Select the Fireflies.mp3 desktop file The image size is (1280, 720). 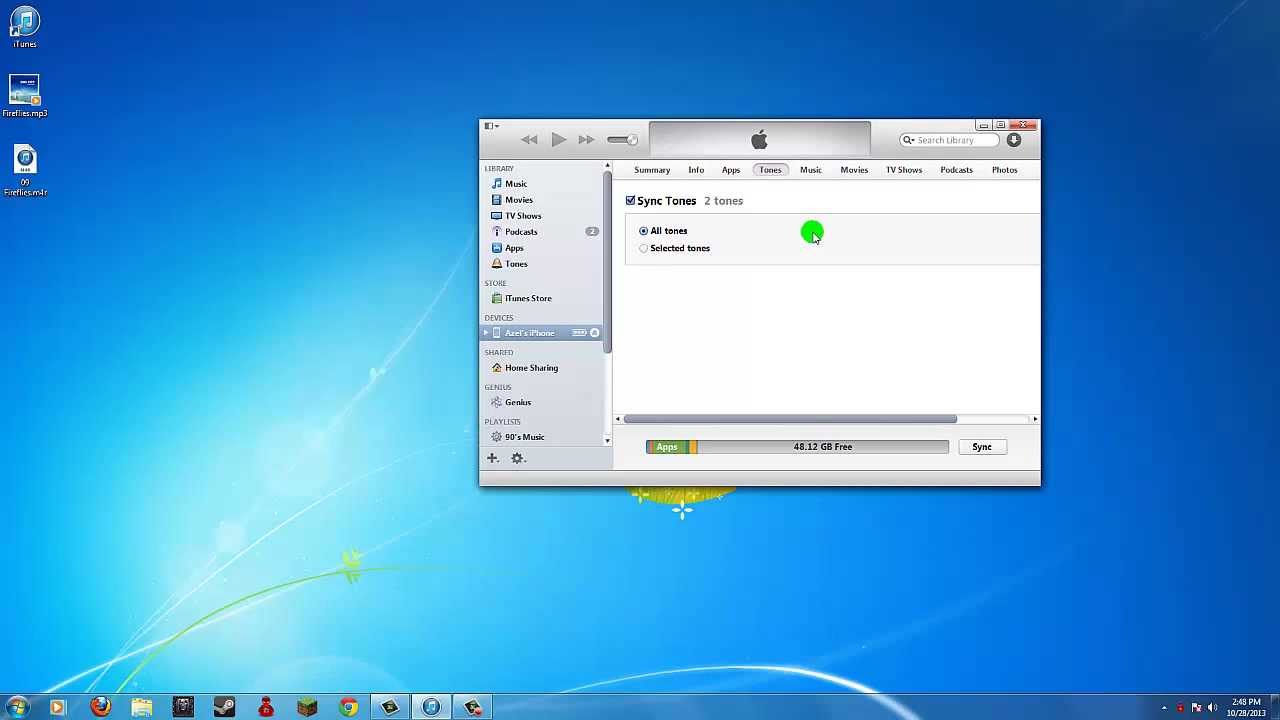coord(25,97)
